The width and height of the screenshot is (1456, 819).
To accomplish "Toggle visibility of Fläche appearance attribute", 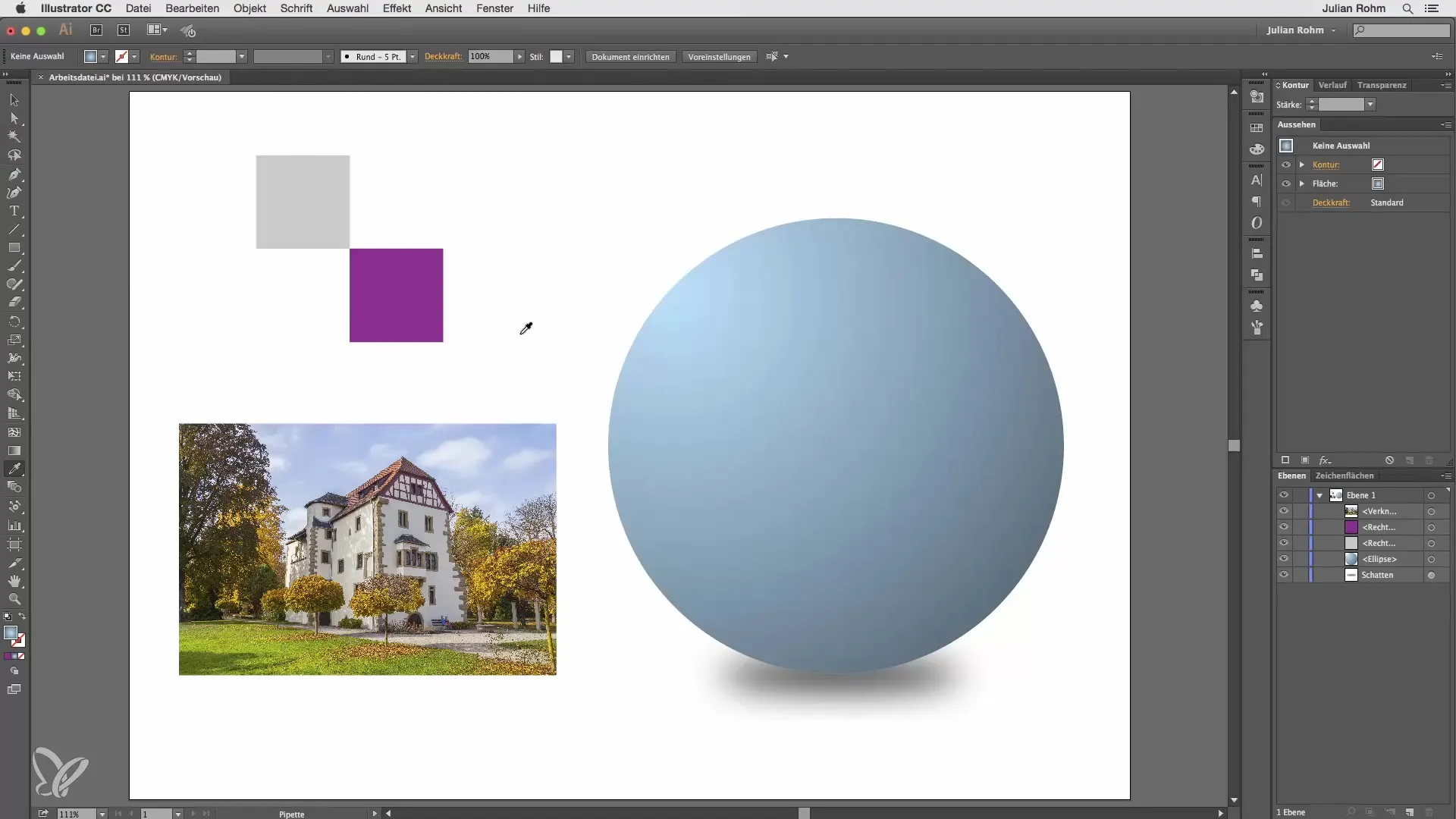I will click(1286, 184).
